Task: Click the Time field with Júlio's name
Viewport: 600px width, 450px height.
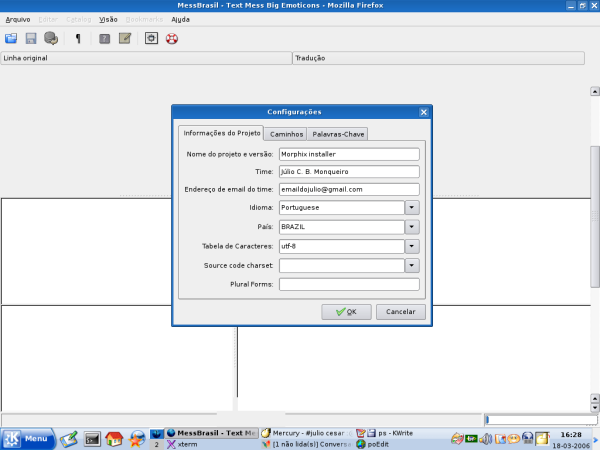Action: click(349, 172)
